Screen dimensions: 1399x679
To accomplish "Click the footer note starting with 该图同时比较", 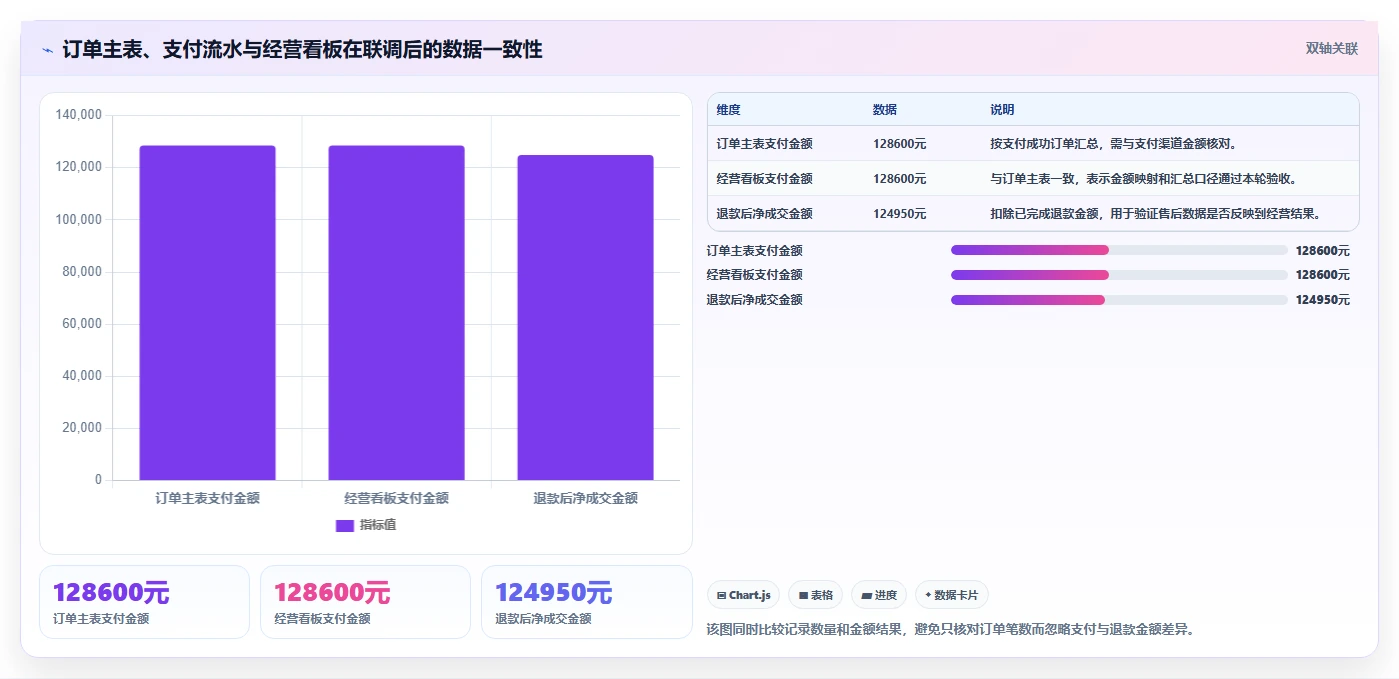I will coord(951,629).
